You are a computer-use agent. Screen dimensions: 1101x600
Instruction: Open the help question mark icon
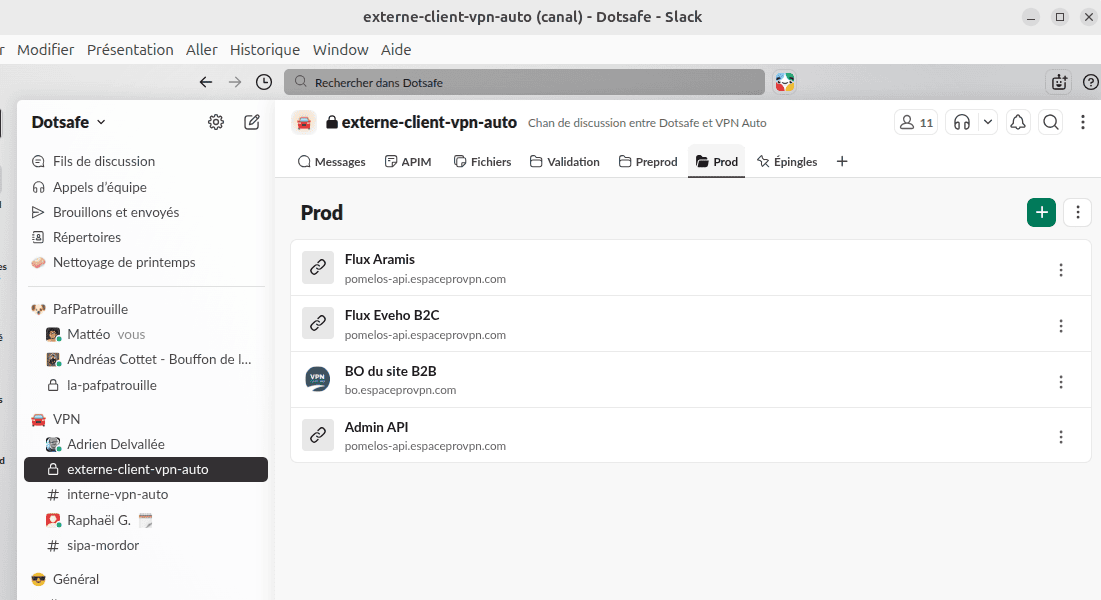pyautogui.click(x=1090, y=82)
